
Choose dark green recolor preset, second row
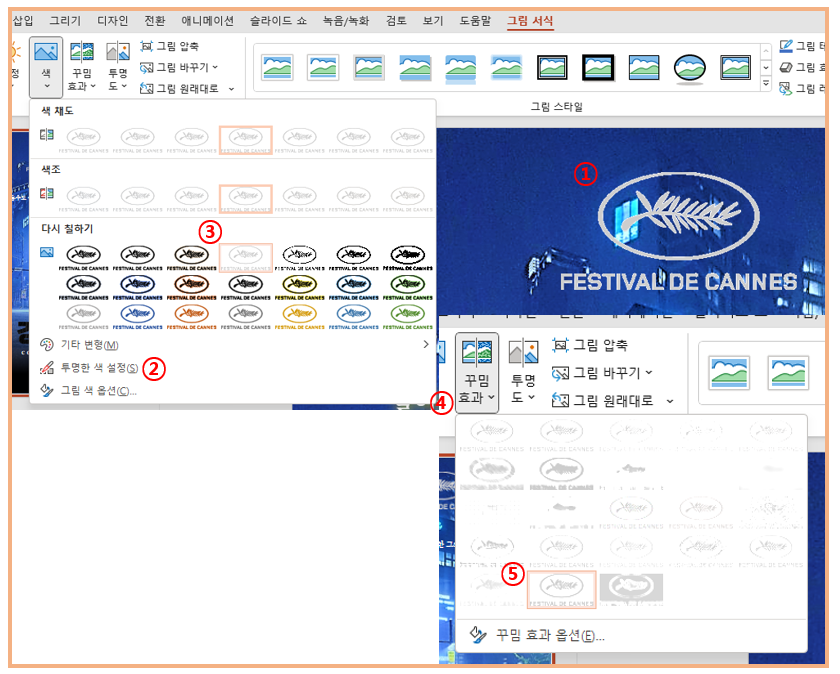click(408, 288)
